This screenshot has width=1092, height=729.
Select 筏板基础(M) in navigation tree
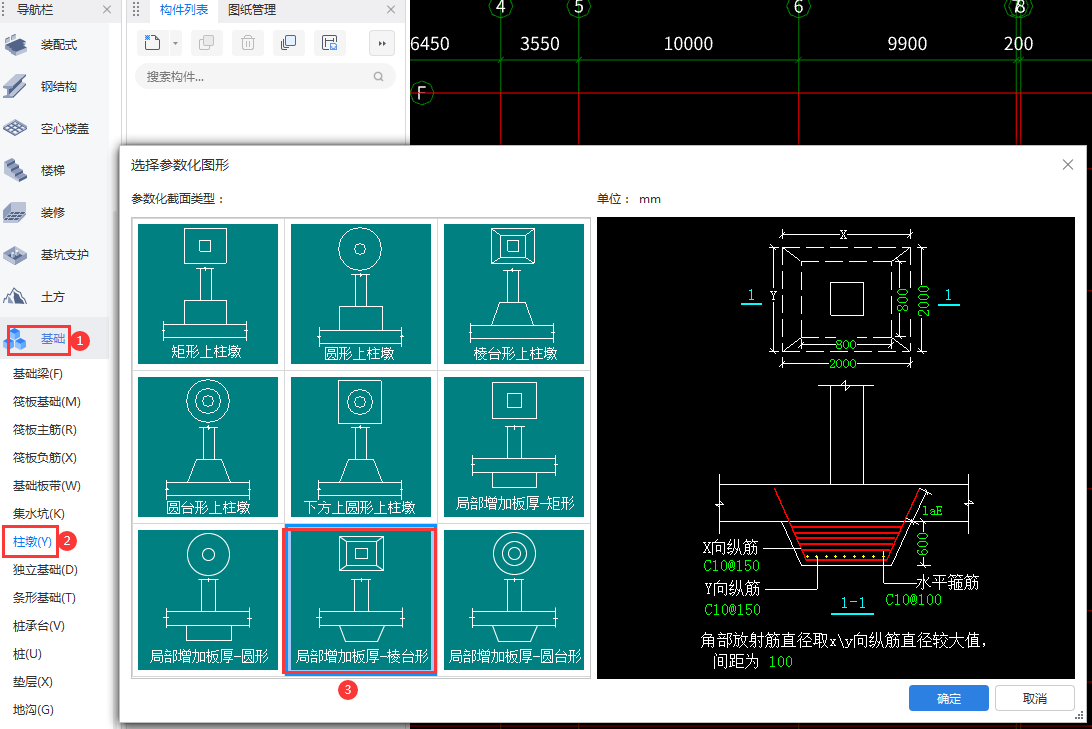pos(47,402)
